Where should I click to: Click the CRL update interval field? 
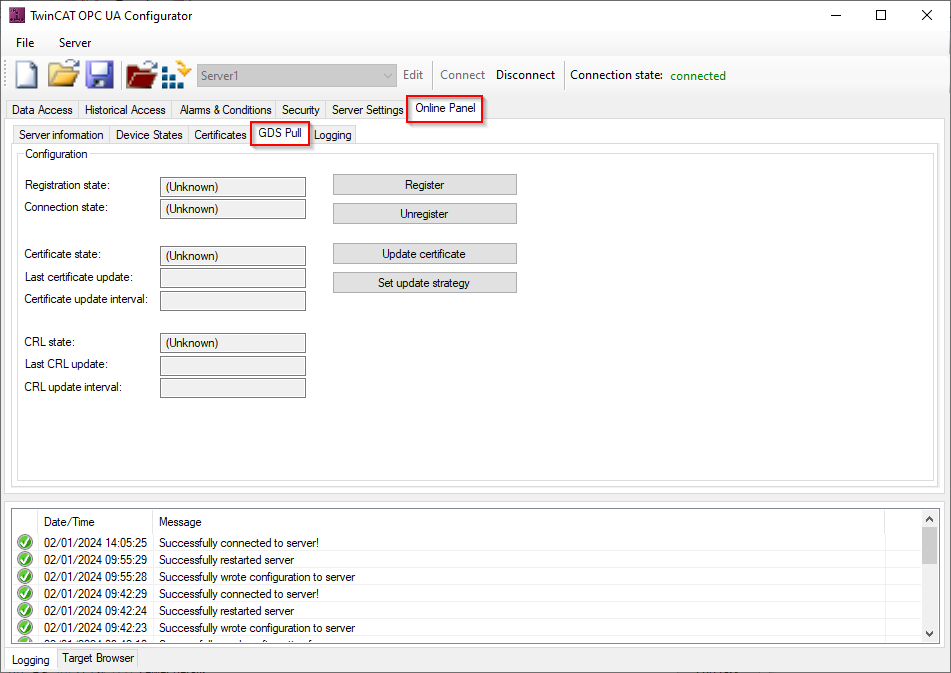(x=233, y=388)
